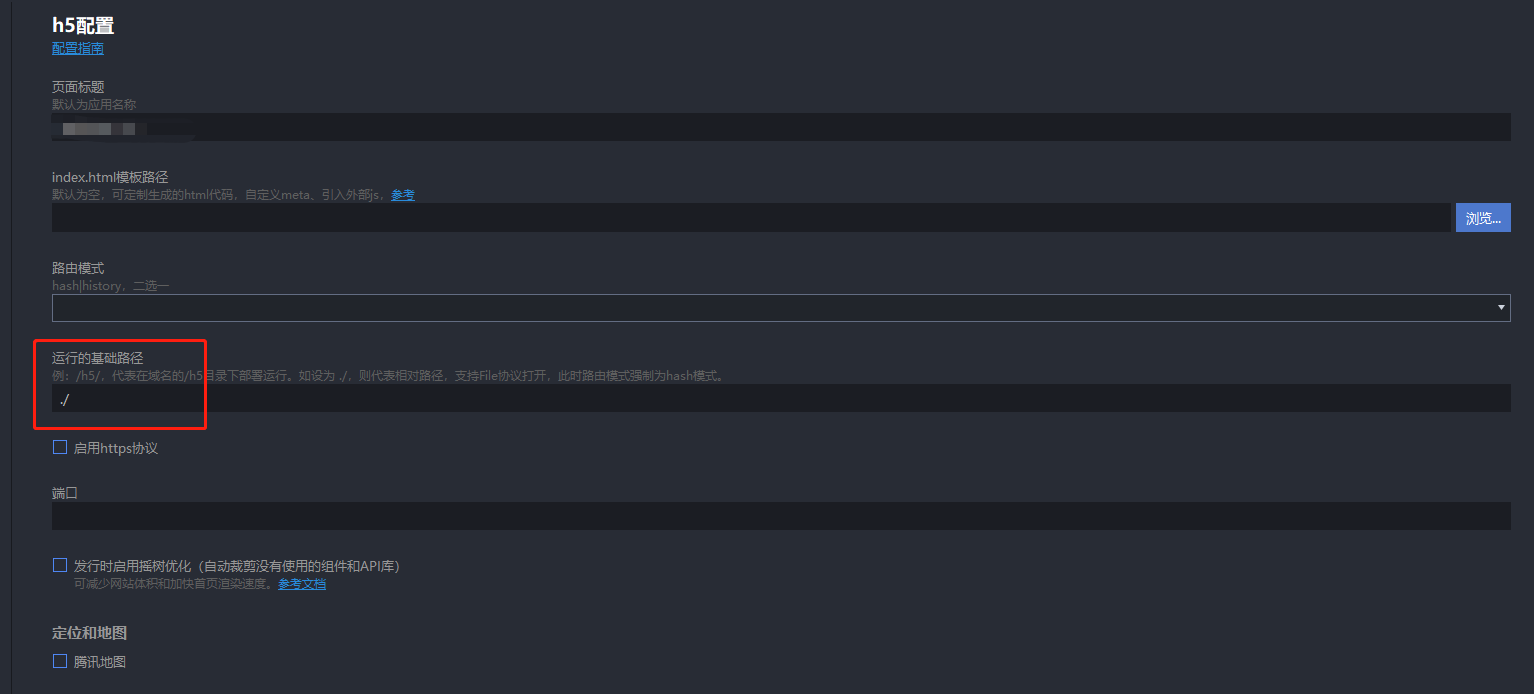Click the 定位和地图 section heading
Image resolution: width=1534 pixels, height=694 pixels.
point(89,633)
